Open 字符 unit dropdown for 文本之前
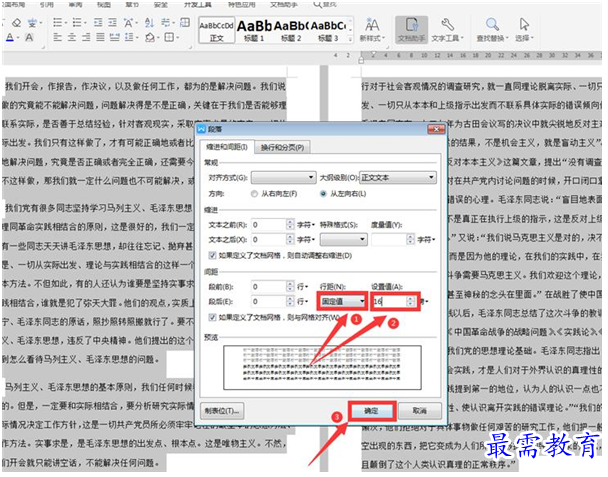Viewport: 608px width, 477px height. [x=306, y=225]
